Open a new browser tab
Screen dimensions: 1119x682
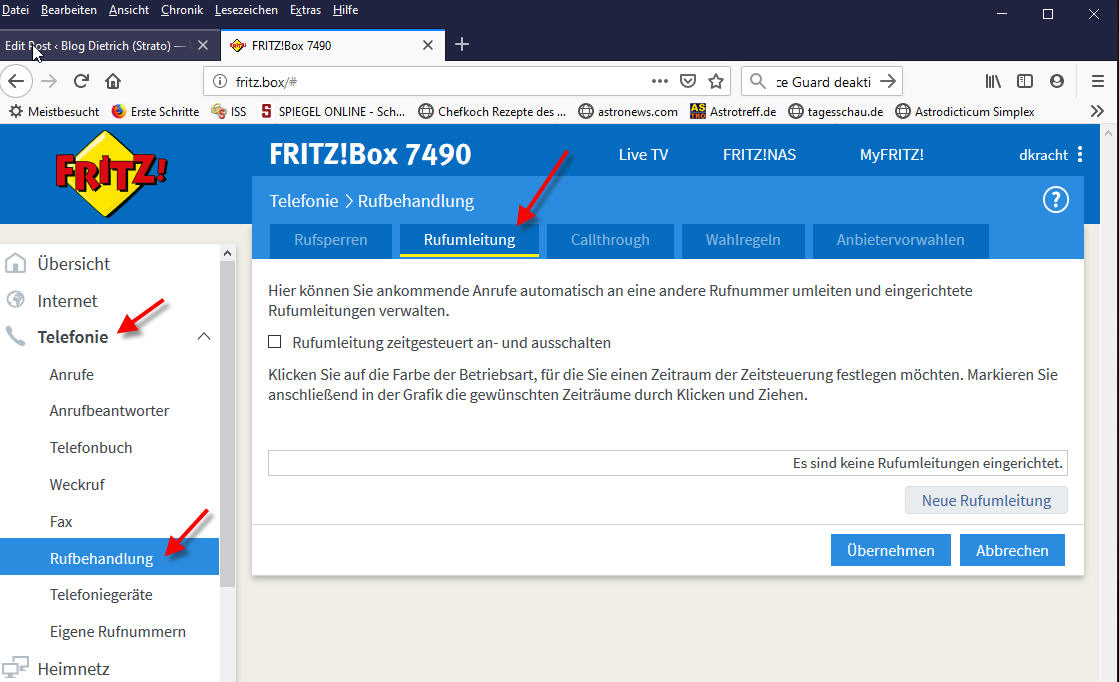pos(462,45)
